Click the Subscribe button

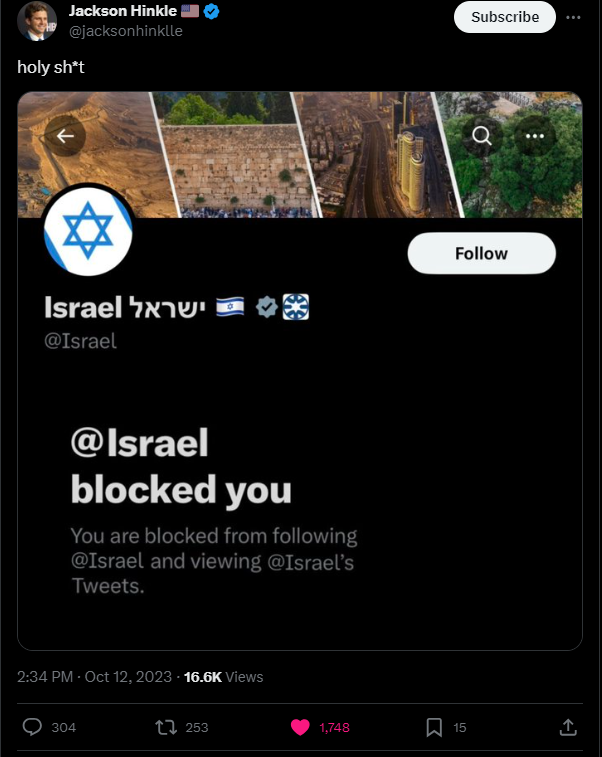pyautogui.click(x=504, y=17)
